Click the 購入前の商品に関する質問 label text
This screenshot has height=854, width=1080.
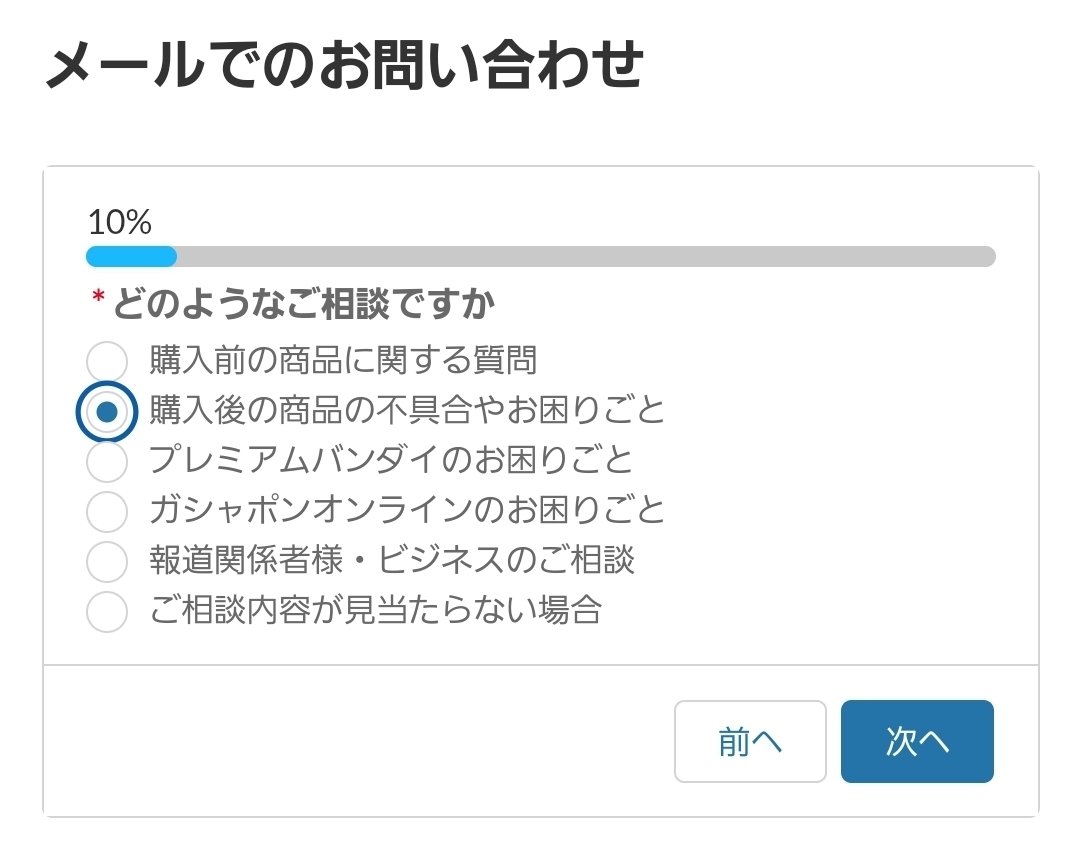[343, 359]
